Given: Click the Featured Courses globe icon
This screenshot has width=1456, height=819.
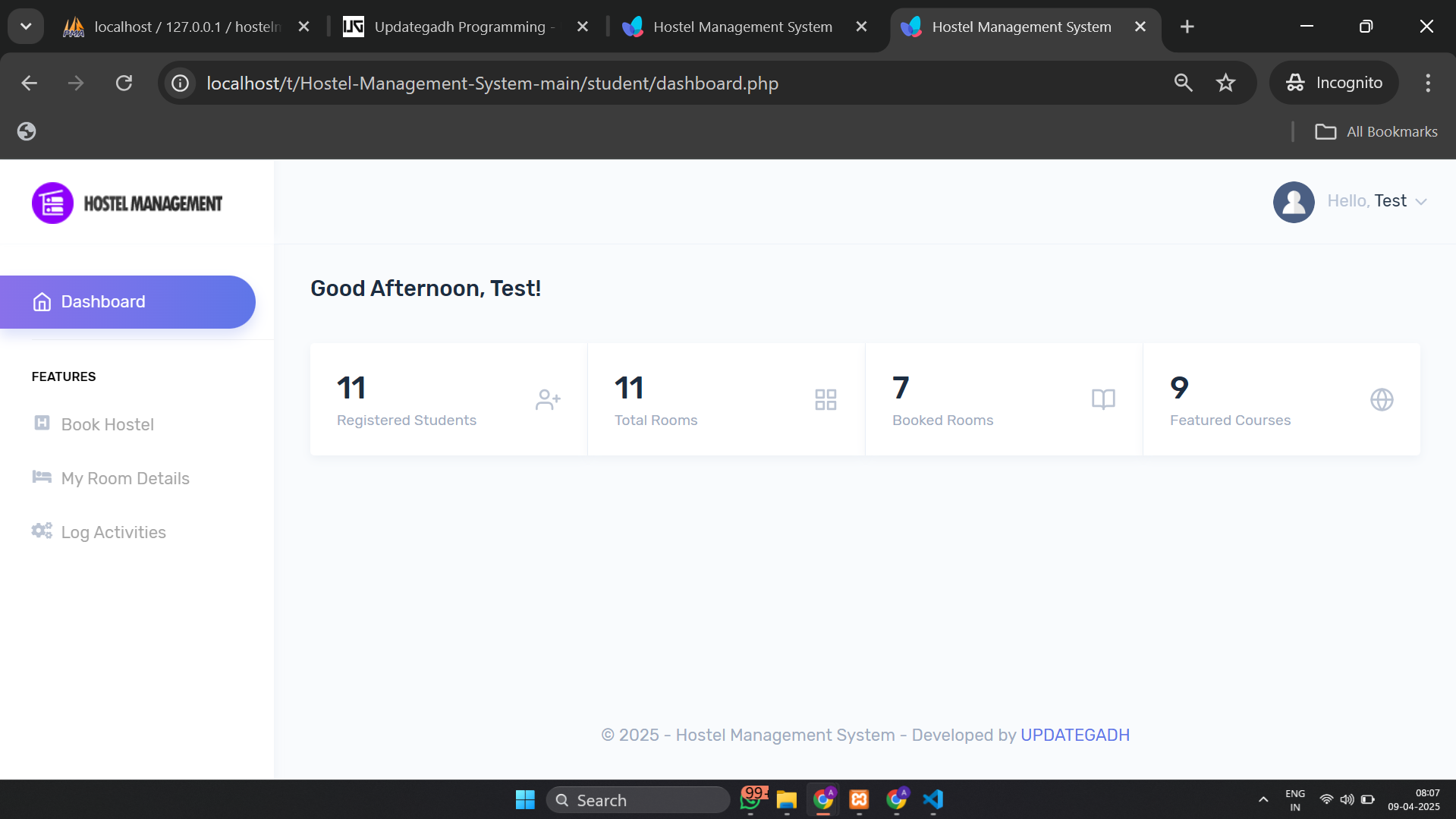Looking at the screenshot, I should click(1382, 399).
